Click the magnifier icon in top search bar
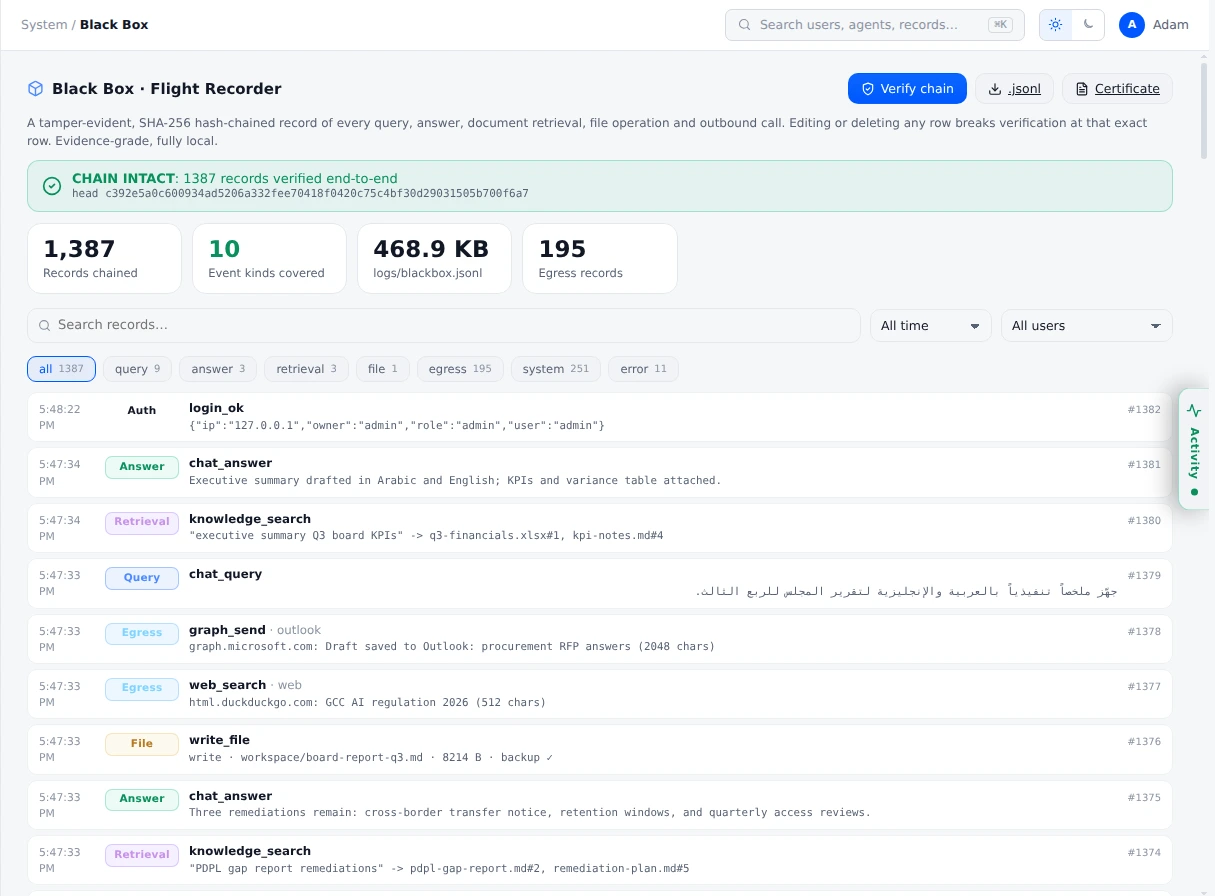1215x896 pixels. 745,25
